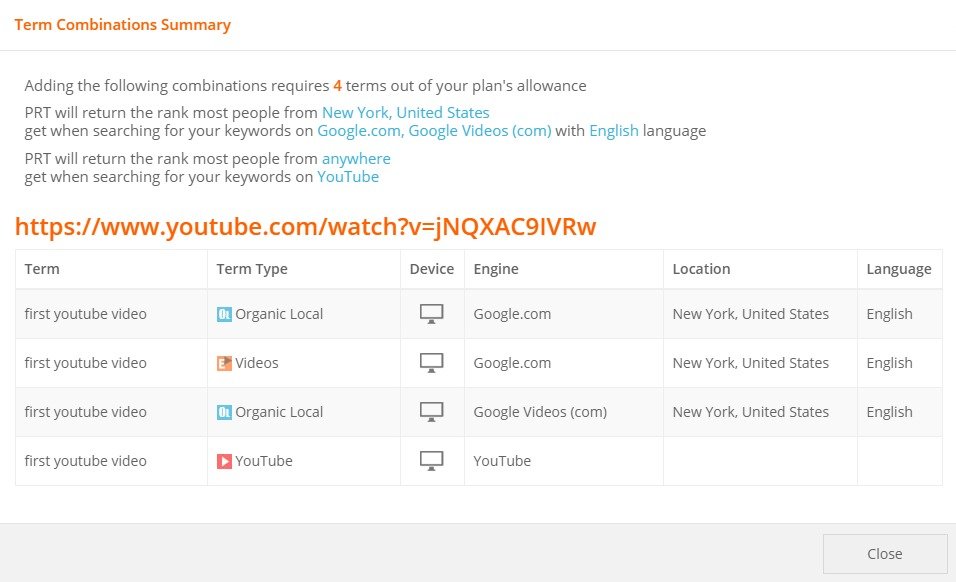Click "New York, United States" location in Videos row

pyautogui.click(x=751, y=363)
